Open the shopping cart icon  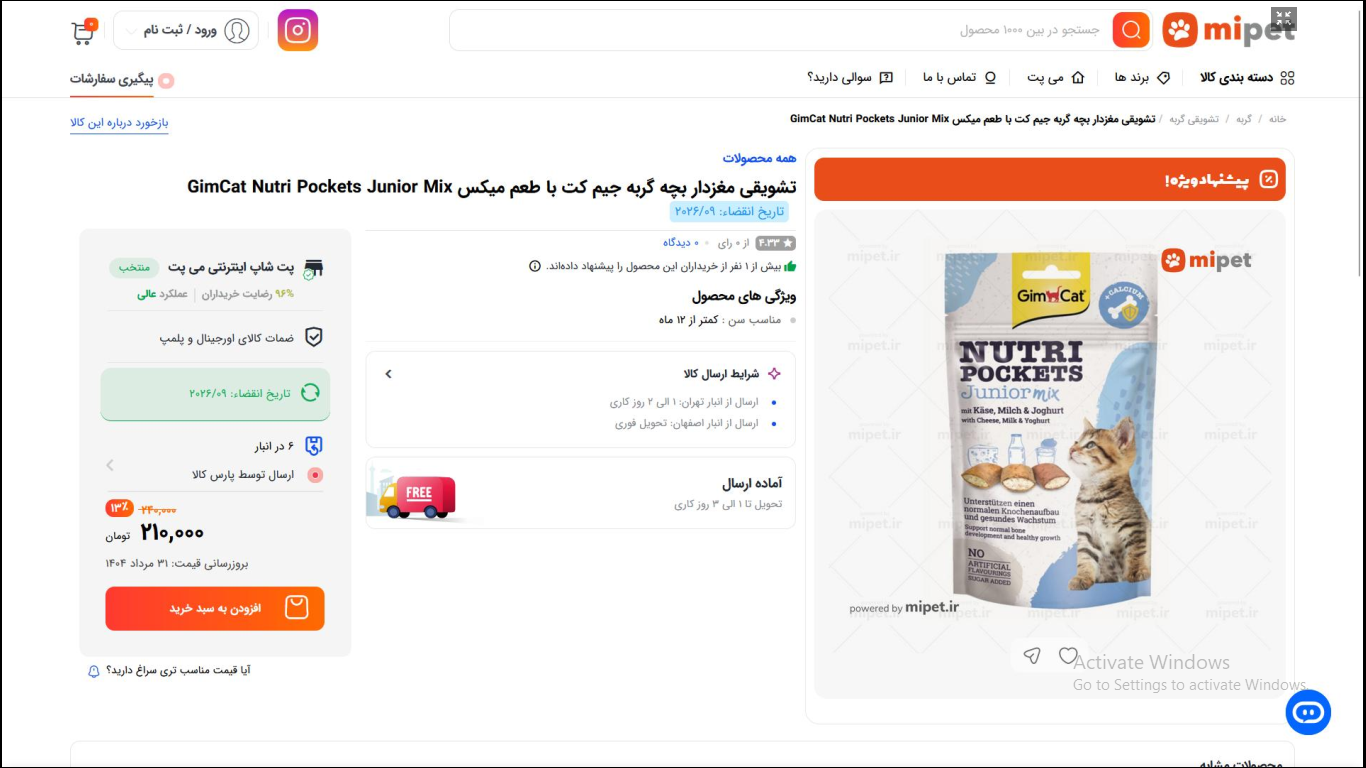(84, 31)
